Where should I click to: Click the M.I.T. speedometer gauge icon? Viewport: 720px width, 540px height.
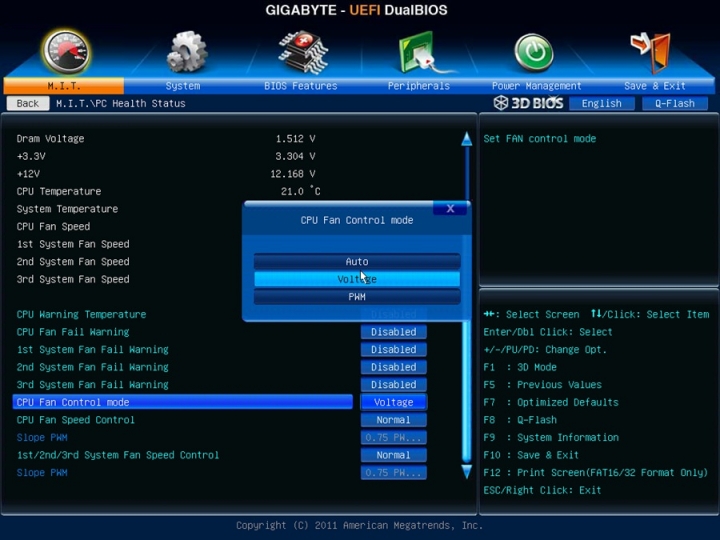point(66,52)
